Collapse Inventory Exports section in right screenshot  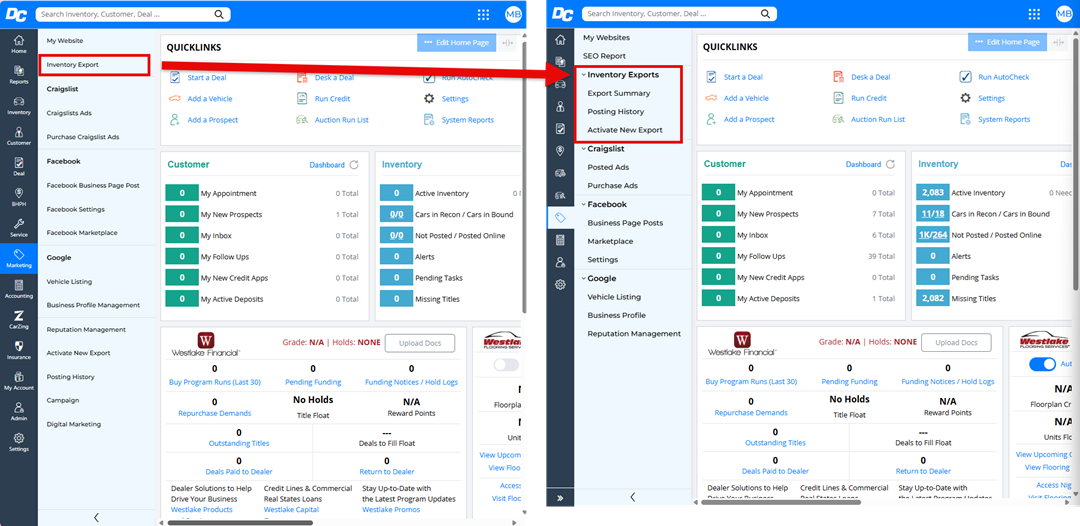583,75
